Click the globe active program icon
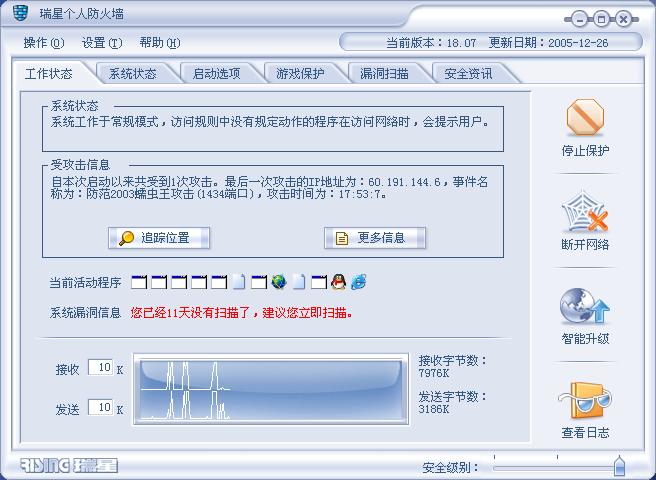 tap(279, 282)
